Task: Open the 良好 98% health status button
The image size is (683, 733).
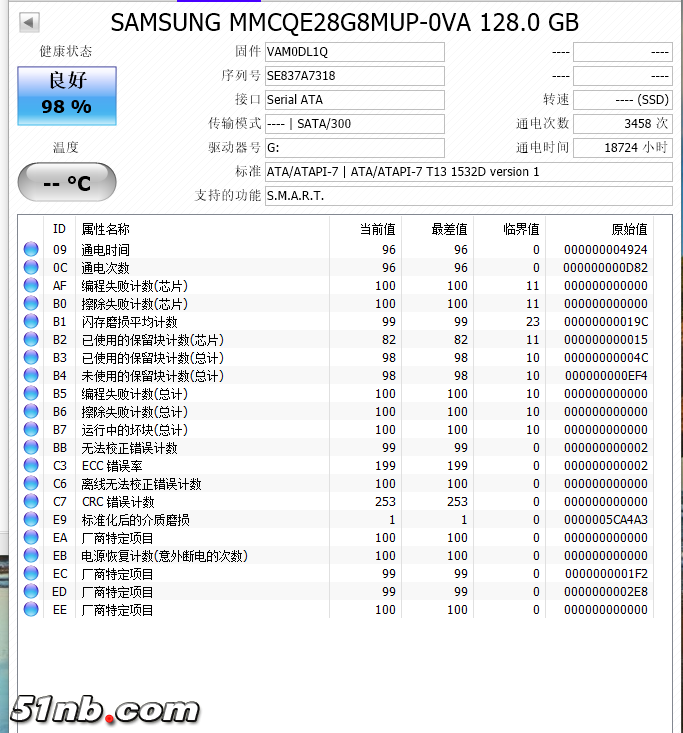Action: (x=67, y=94)
